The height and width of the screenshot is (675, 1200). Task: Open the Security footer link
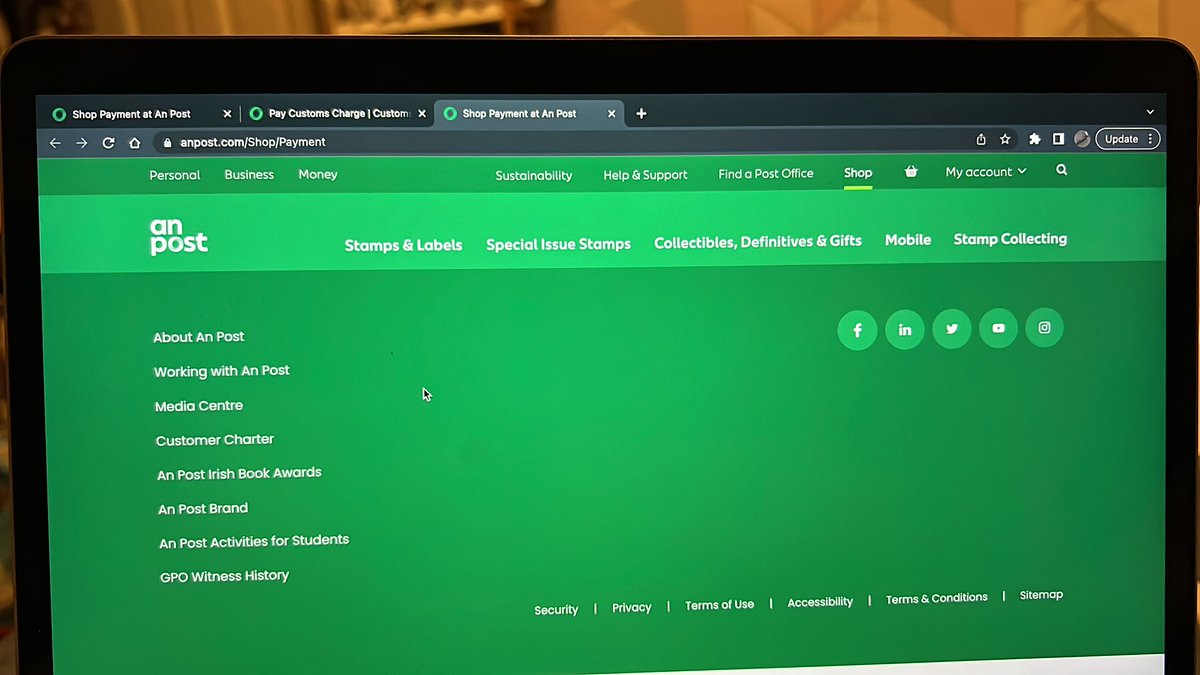click(556, 610)
